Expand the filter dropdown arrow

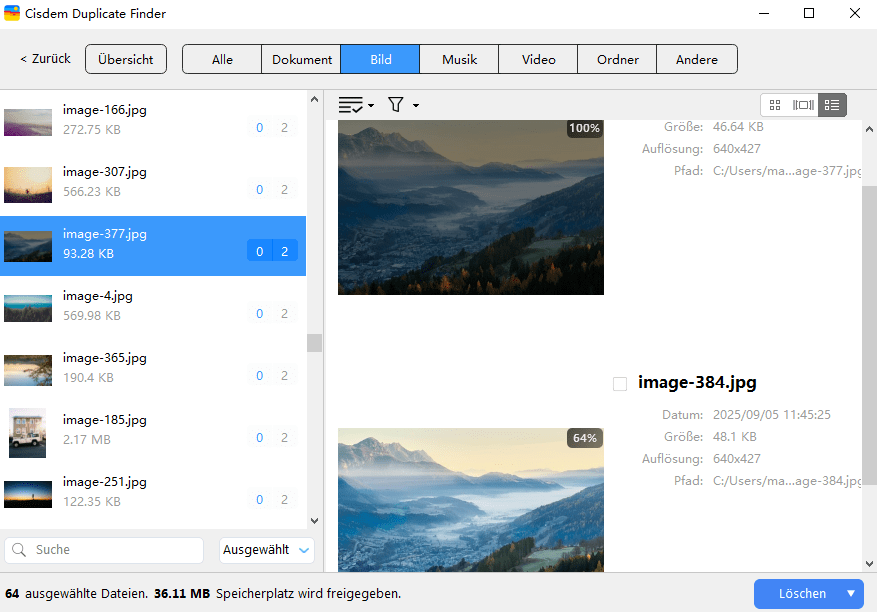(416, 106)
